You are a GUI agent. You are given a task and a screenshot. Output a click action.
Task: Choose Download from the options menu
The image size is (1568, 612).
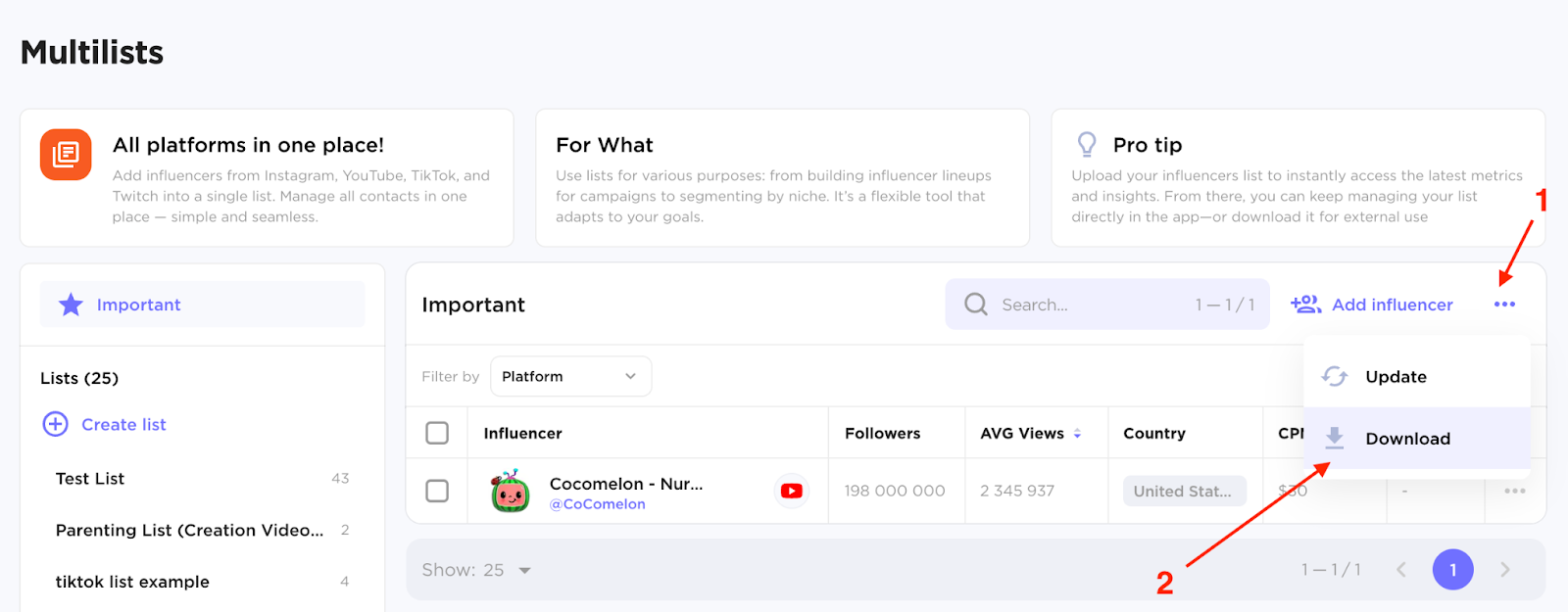[x=1407, y=439]
